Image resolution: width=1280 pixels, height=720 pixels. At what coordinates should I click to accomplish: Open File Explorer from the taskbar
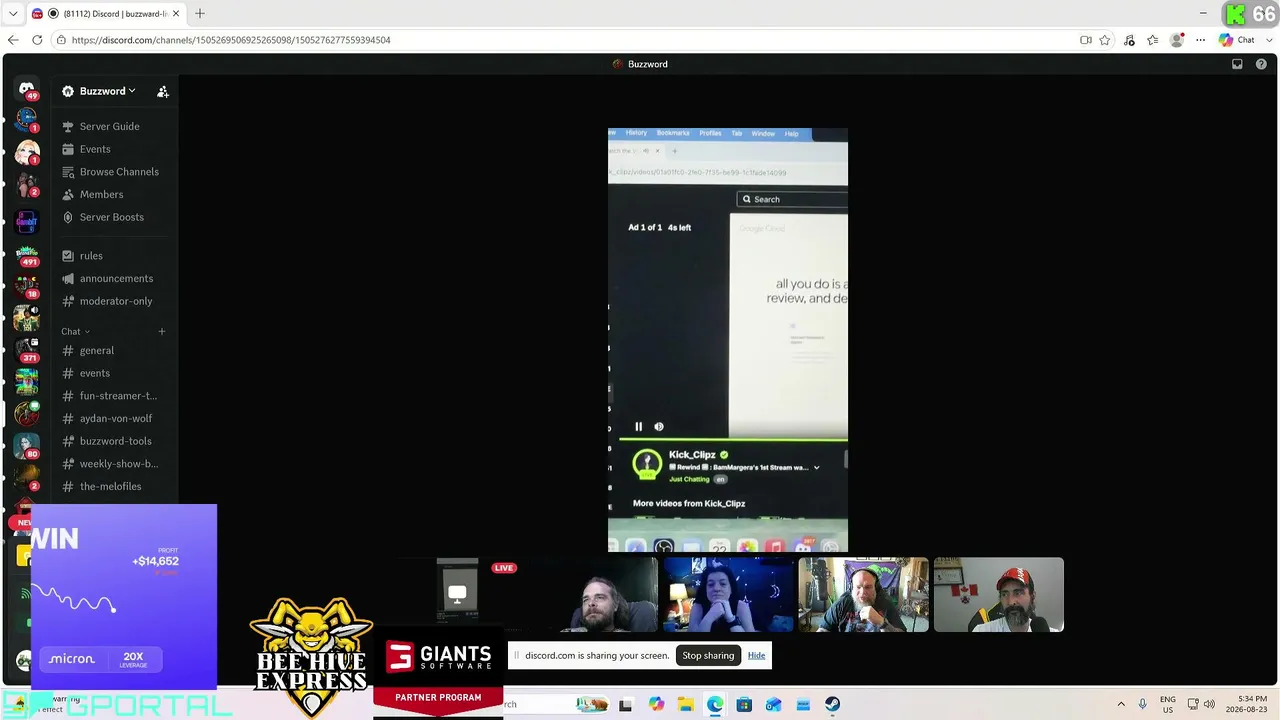pos(685,705)
